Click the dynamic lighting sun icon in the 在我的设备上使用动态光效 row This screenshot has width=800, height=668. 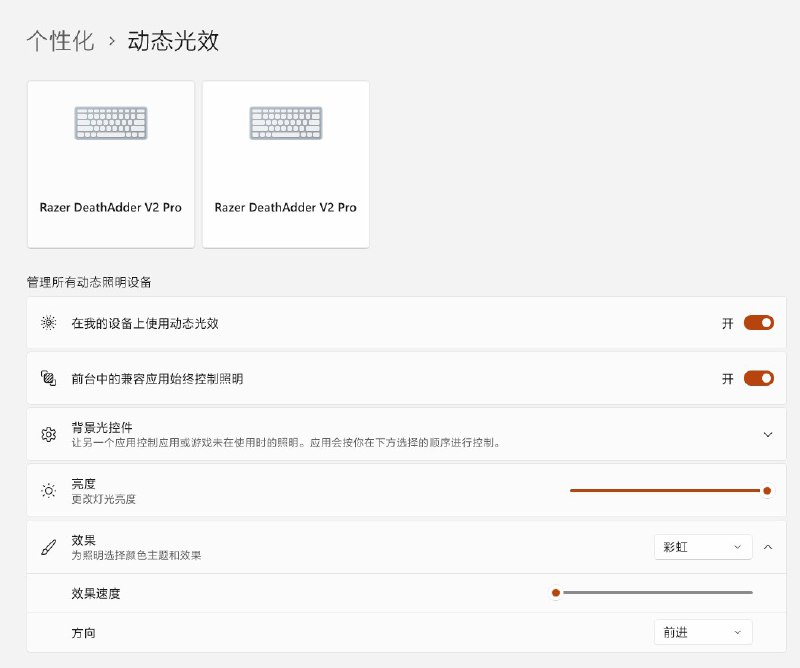48,323
